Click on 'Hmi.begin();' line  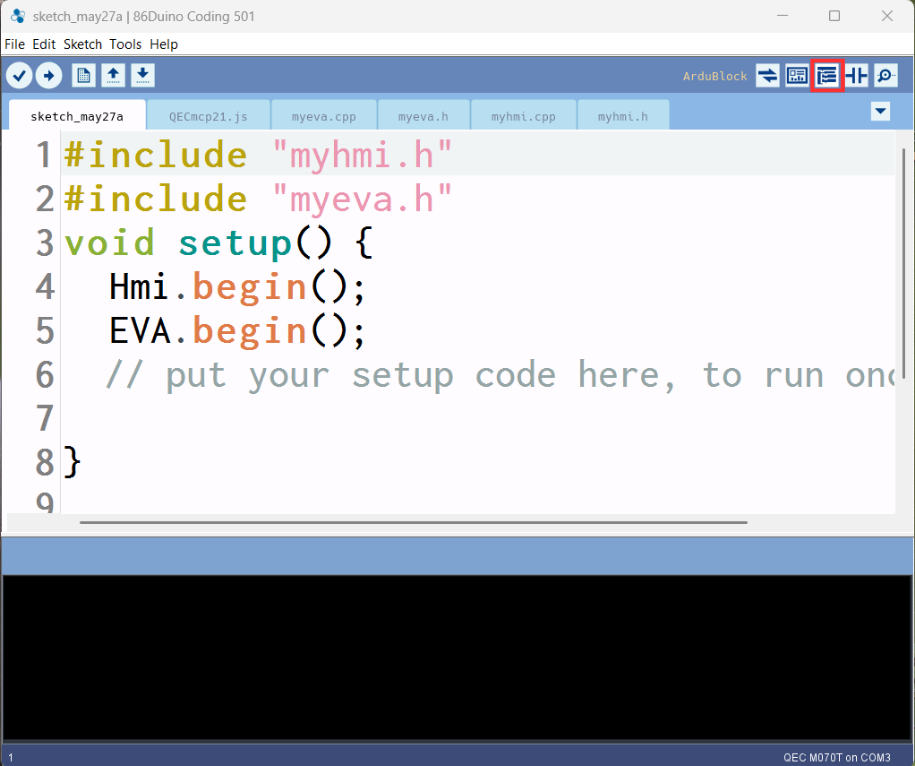(x=237, y=287)
